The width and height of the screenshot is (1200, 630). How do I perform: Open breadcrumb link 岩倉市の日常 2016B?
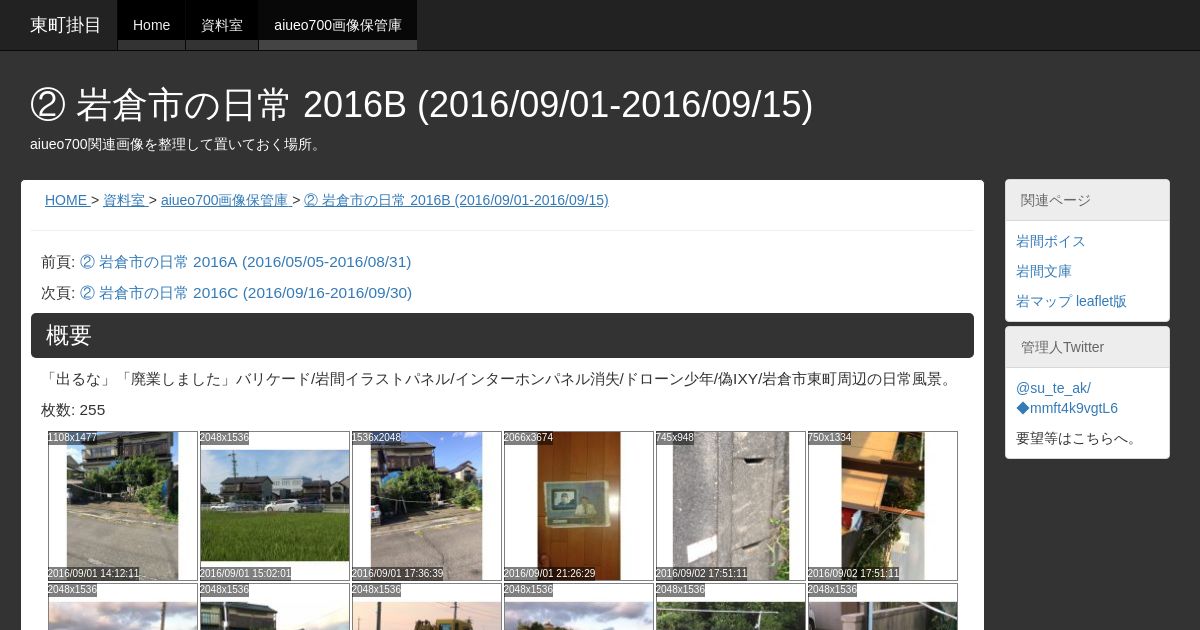[x=456, y=200]
